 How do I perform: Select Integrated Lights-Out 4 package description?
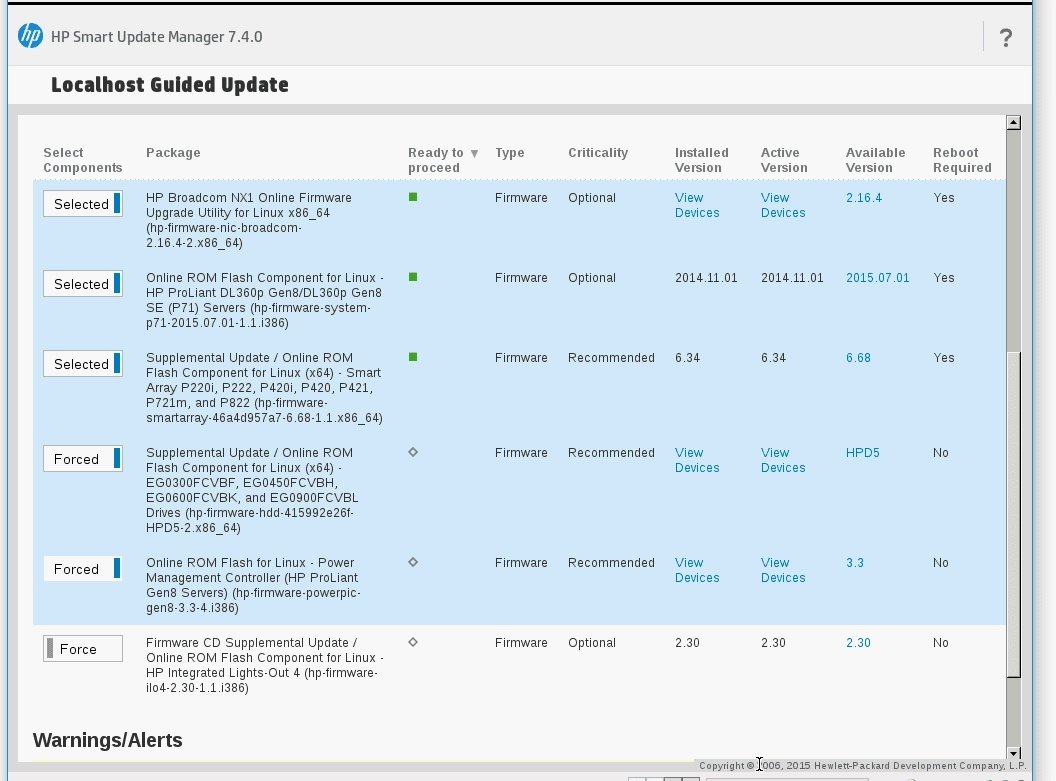(x=265, y=665)
